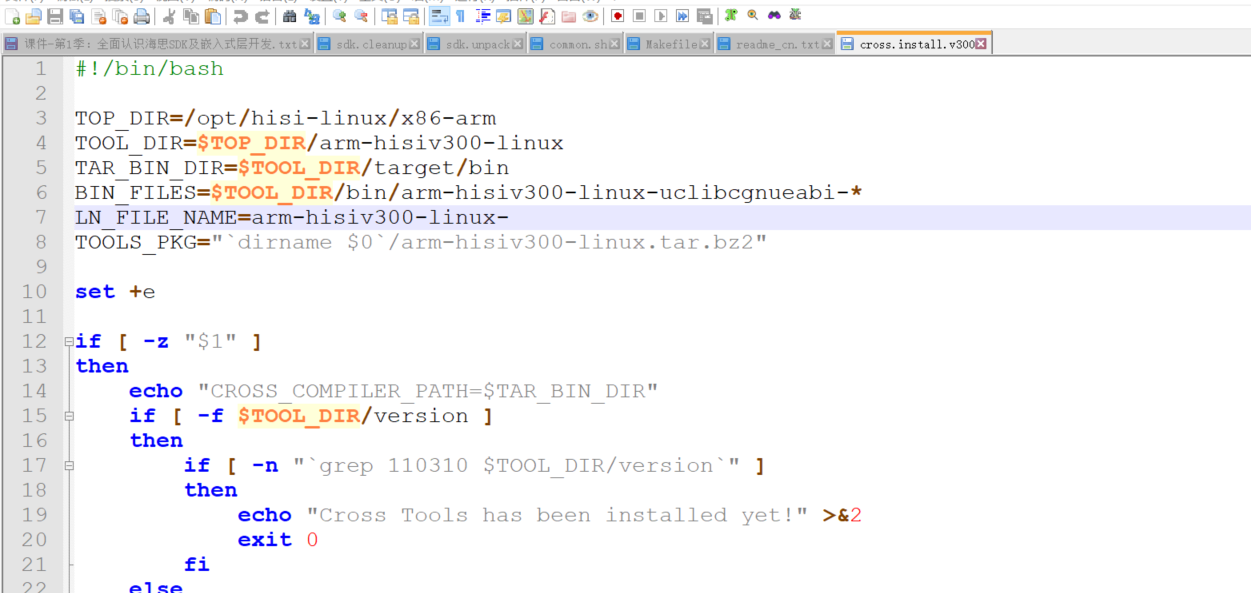
Task: Toggle file monitoring eye icon
Action: [591, 16]
